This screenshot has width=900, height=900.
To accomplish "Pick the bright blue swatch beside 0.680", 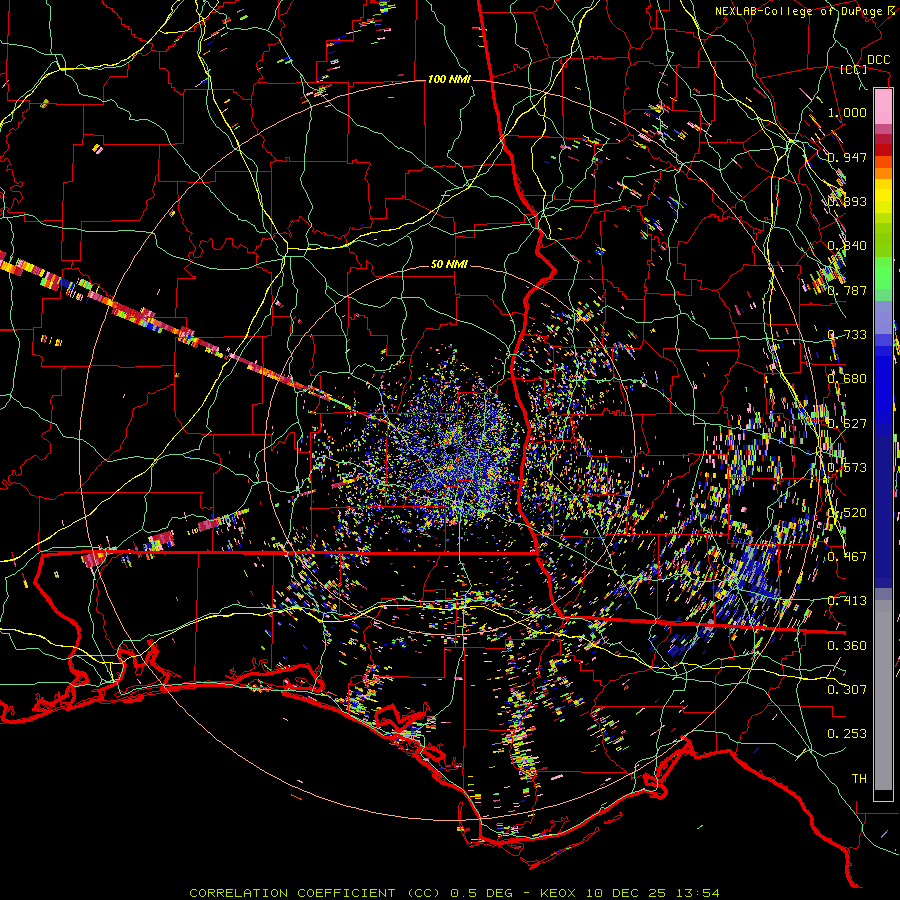I will pyautogui.click(x=883, y=383).
